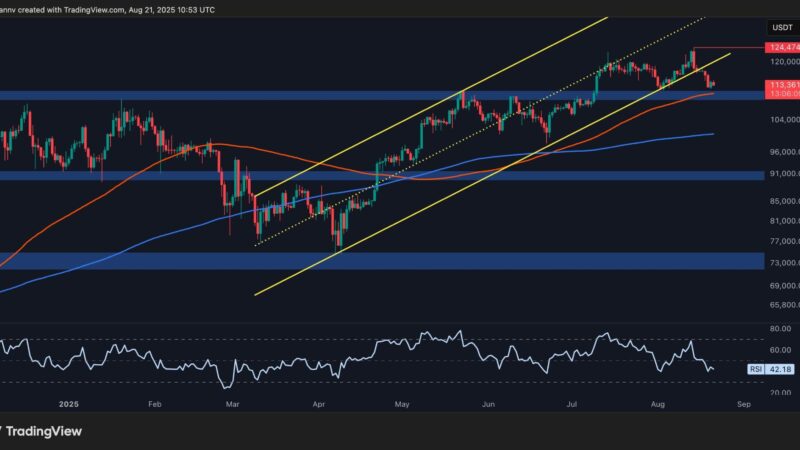Click the 104,000 price axis label
The height and width of the screenshot is (450, 800).
pyautogui.click(x=785, y=119)
